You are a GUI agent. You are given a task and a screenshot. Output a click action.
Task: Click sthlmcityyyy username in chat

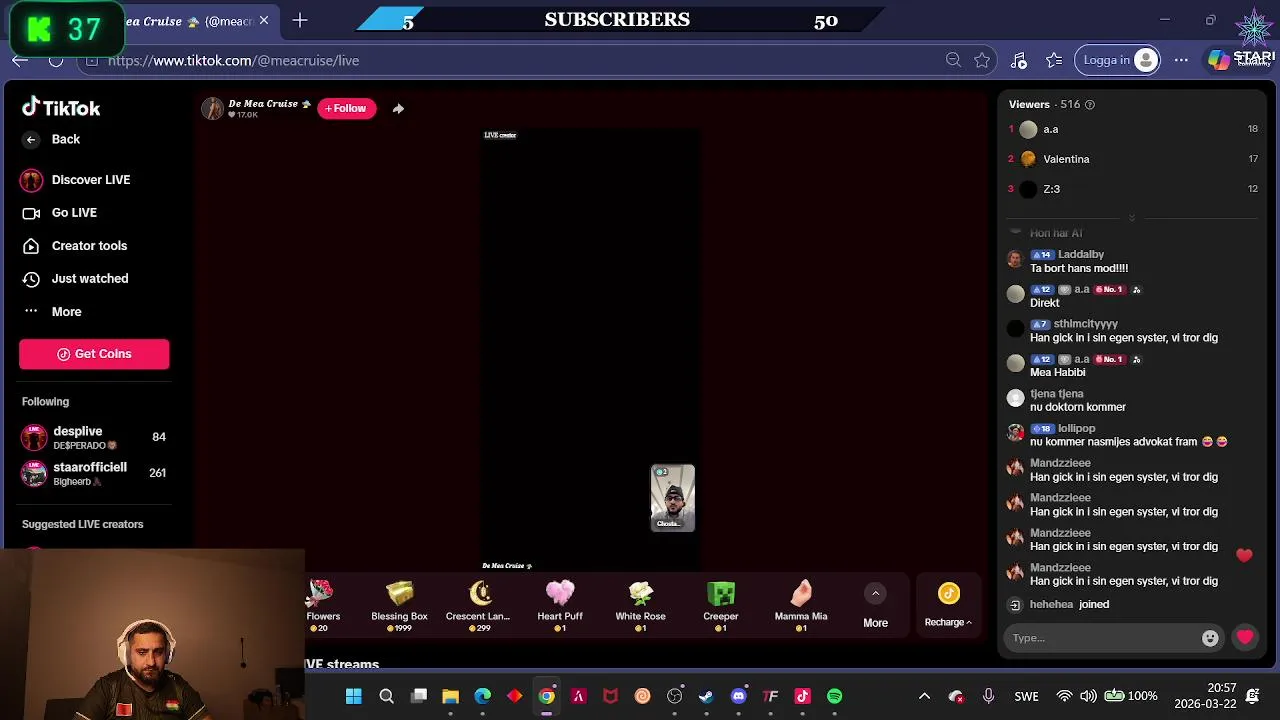click(1086, 324)
